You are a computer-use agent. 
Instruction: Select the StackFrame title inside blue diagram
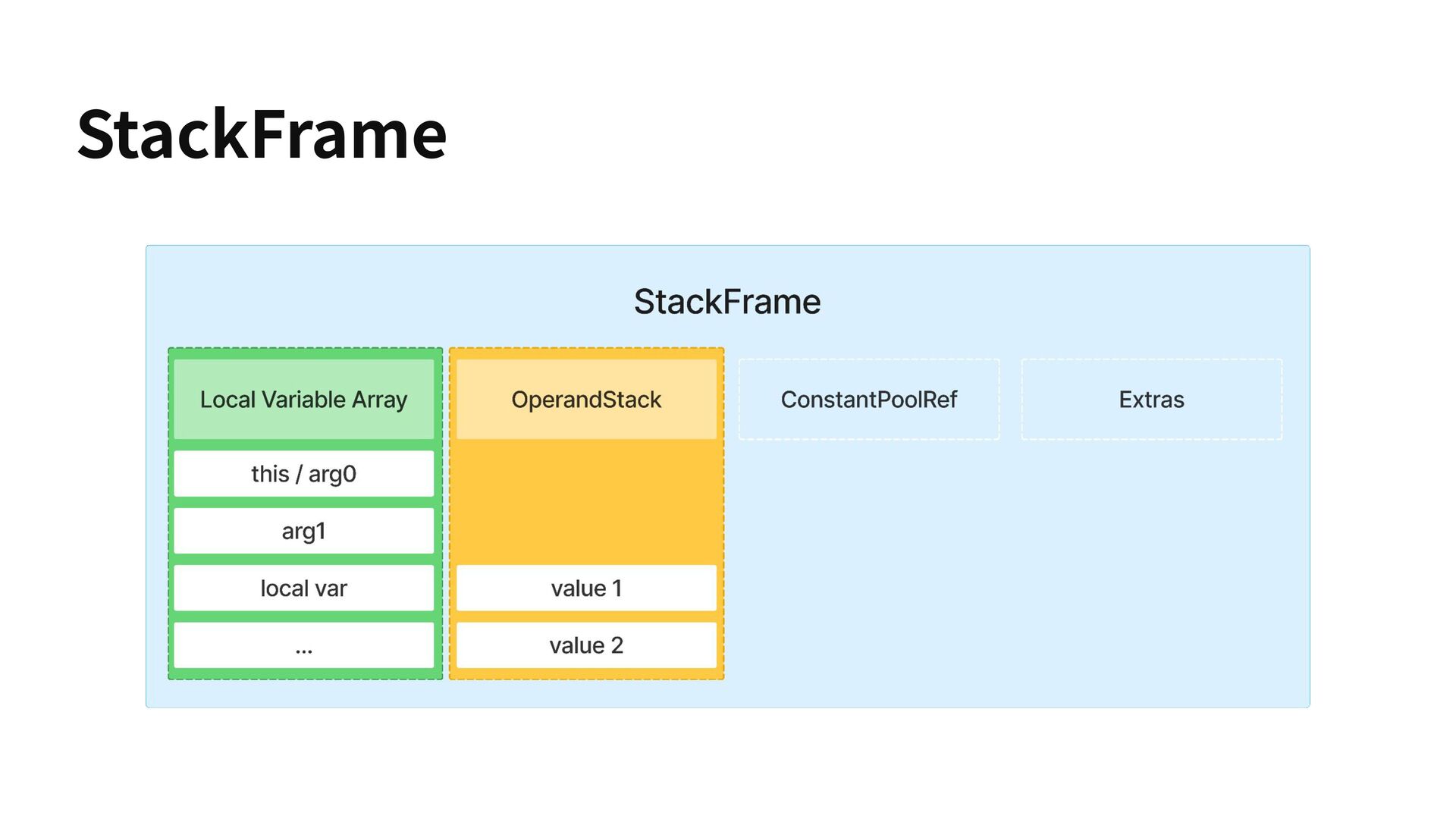[726, 302]
